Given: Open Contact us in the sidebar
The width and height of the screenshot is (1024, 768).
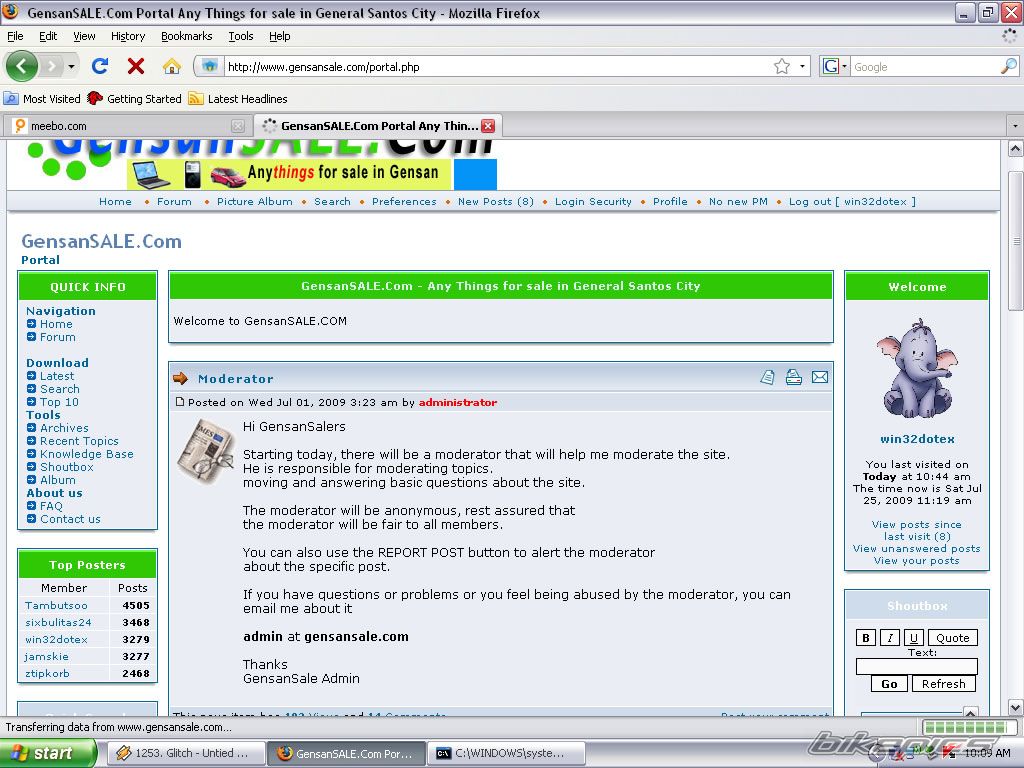Looking at the screenshot, I should [70, 519].
